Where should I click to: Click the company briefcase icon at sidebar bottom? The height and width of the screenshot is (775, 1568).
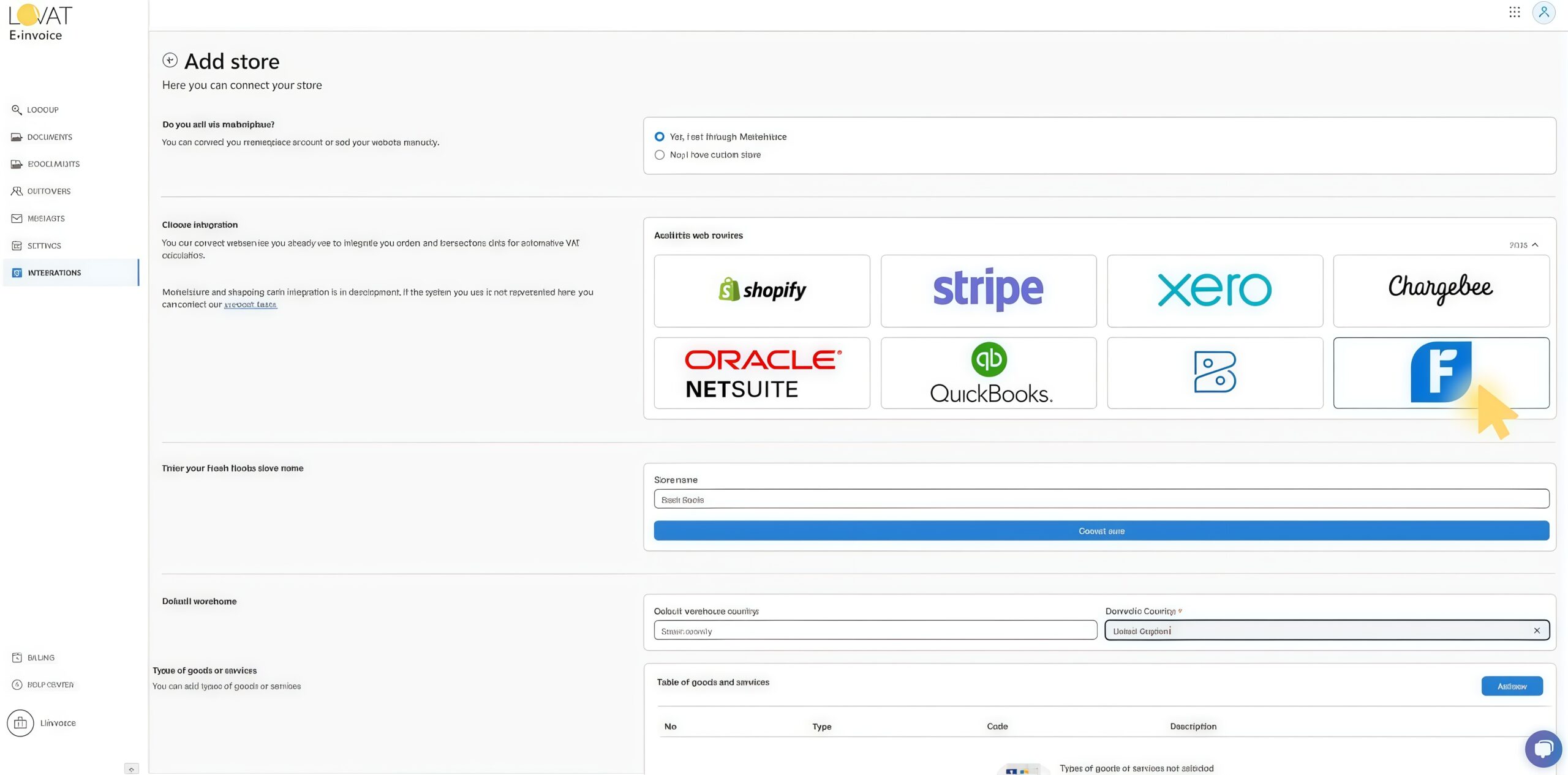20,723
